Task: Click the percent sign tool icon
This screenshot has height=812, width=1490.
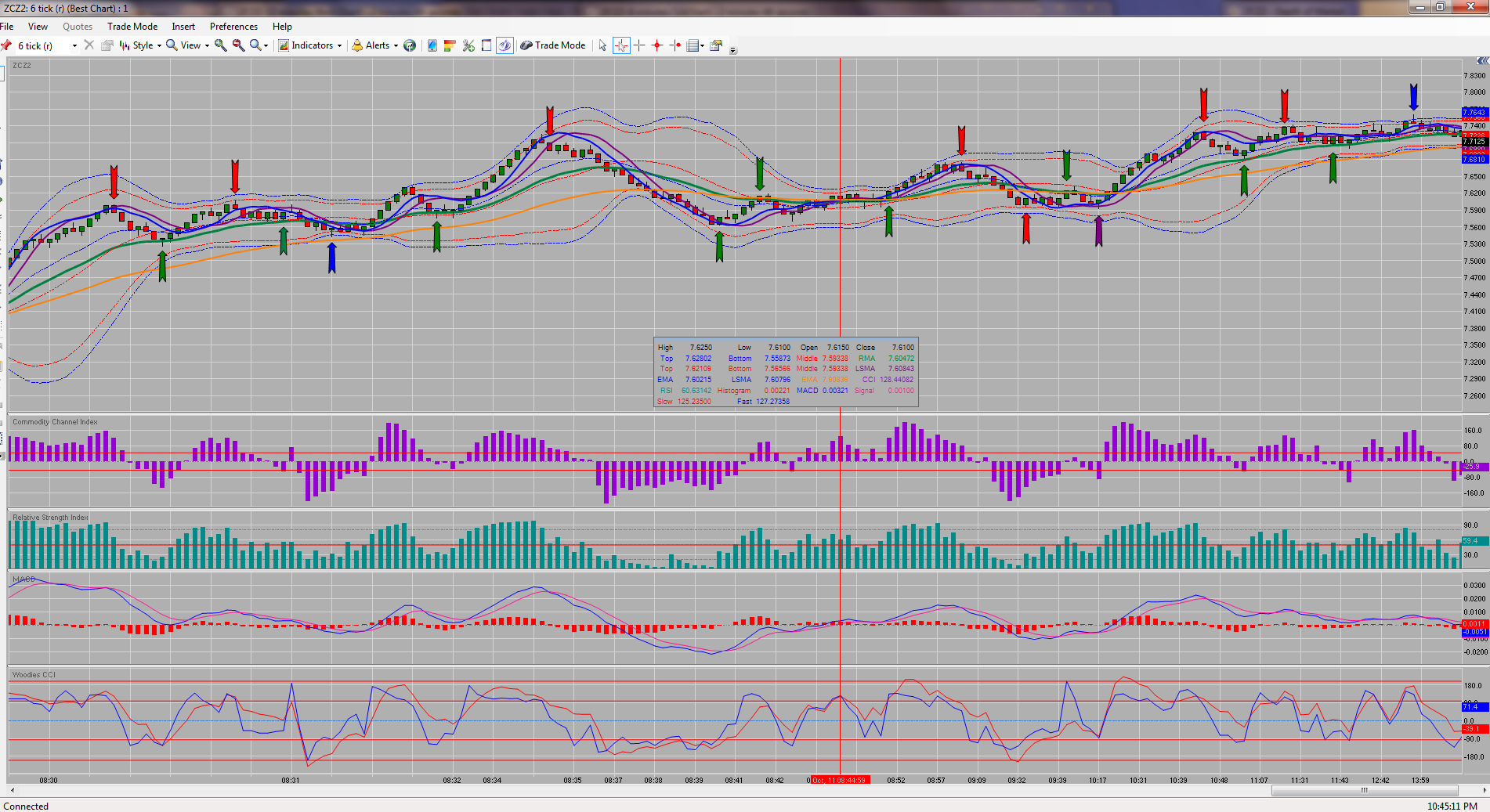Action: 468,45
